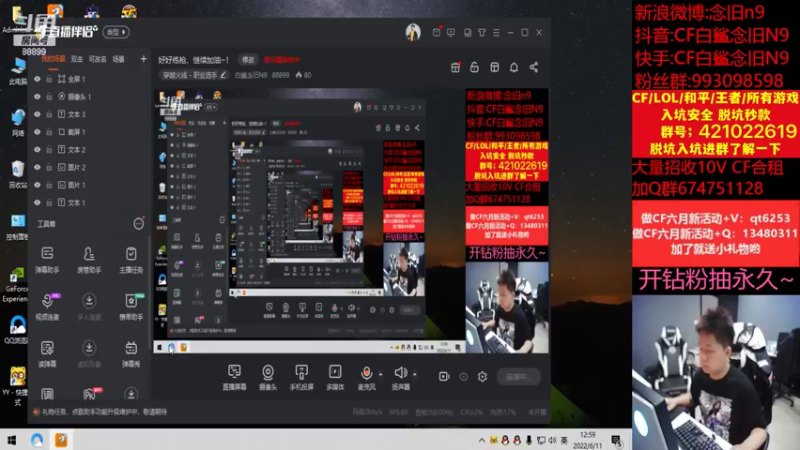
Task: Mute the 麦克风 microphone
Action: (366, 378)
